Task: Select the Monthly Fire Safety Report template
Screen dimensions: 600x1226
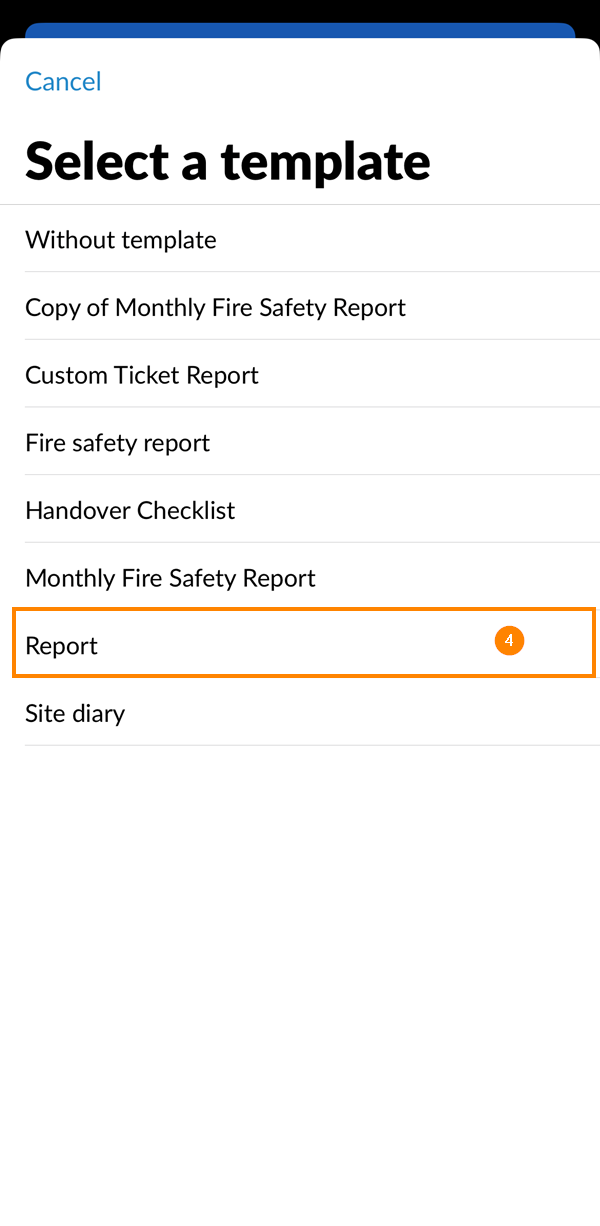Action: coord(170,578)
